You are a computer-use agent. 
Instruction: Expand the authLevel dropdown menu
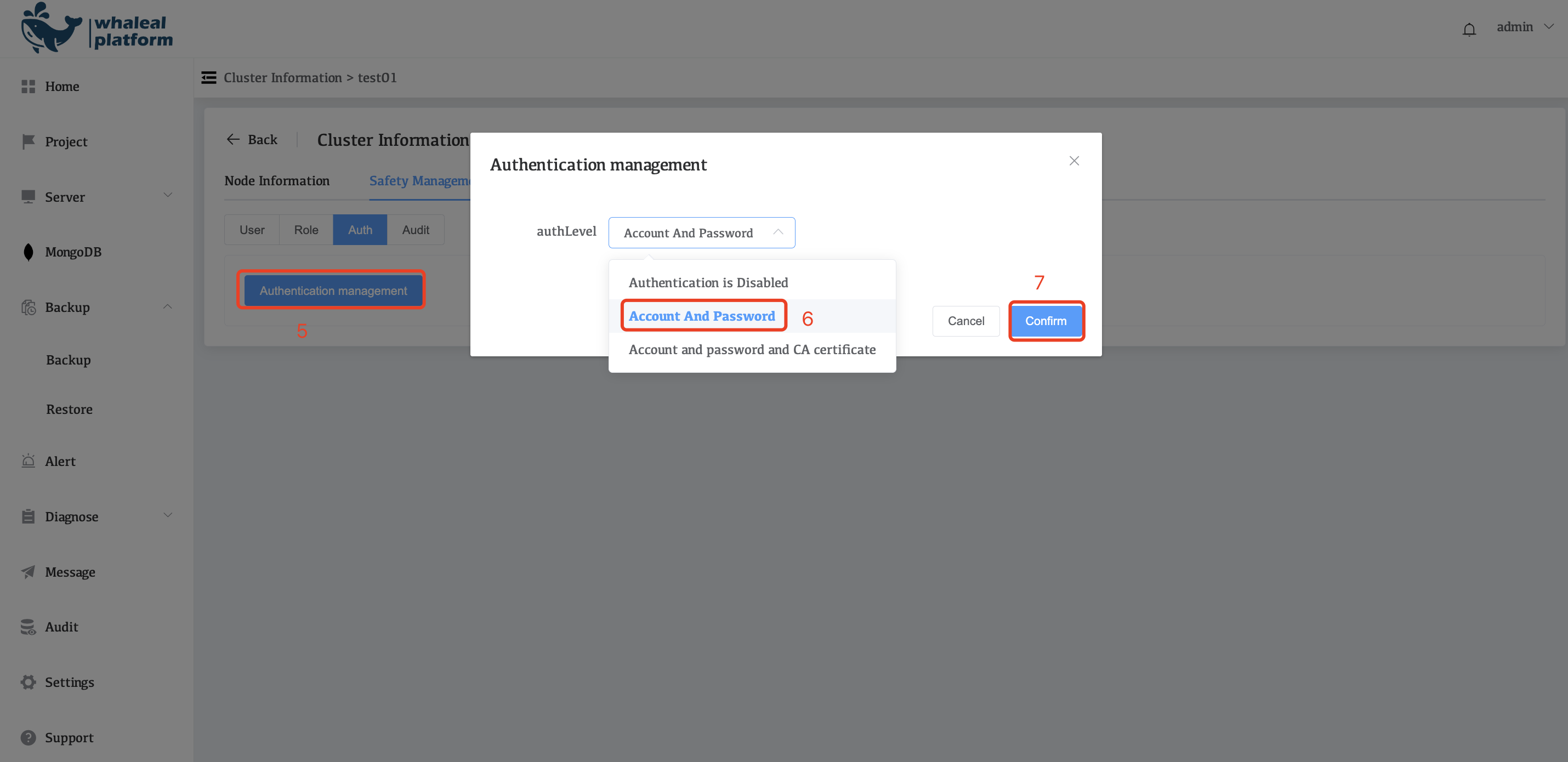coord(701,232)
